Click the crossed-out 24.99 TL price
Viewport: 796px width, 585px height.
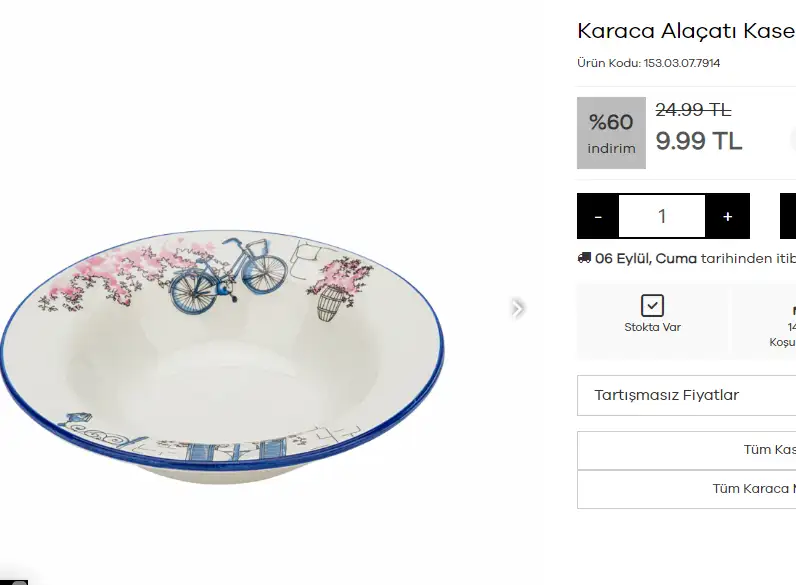pos(693,110)
